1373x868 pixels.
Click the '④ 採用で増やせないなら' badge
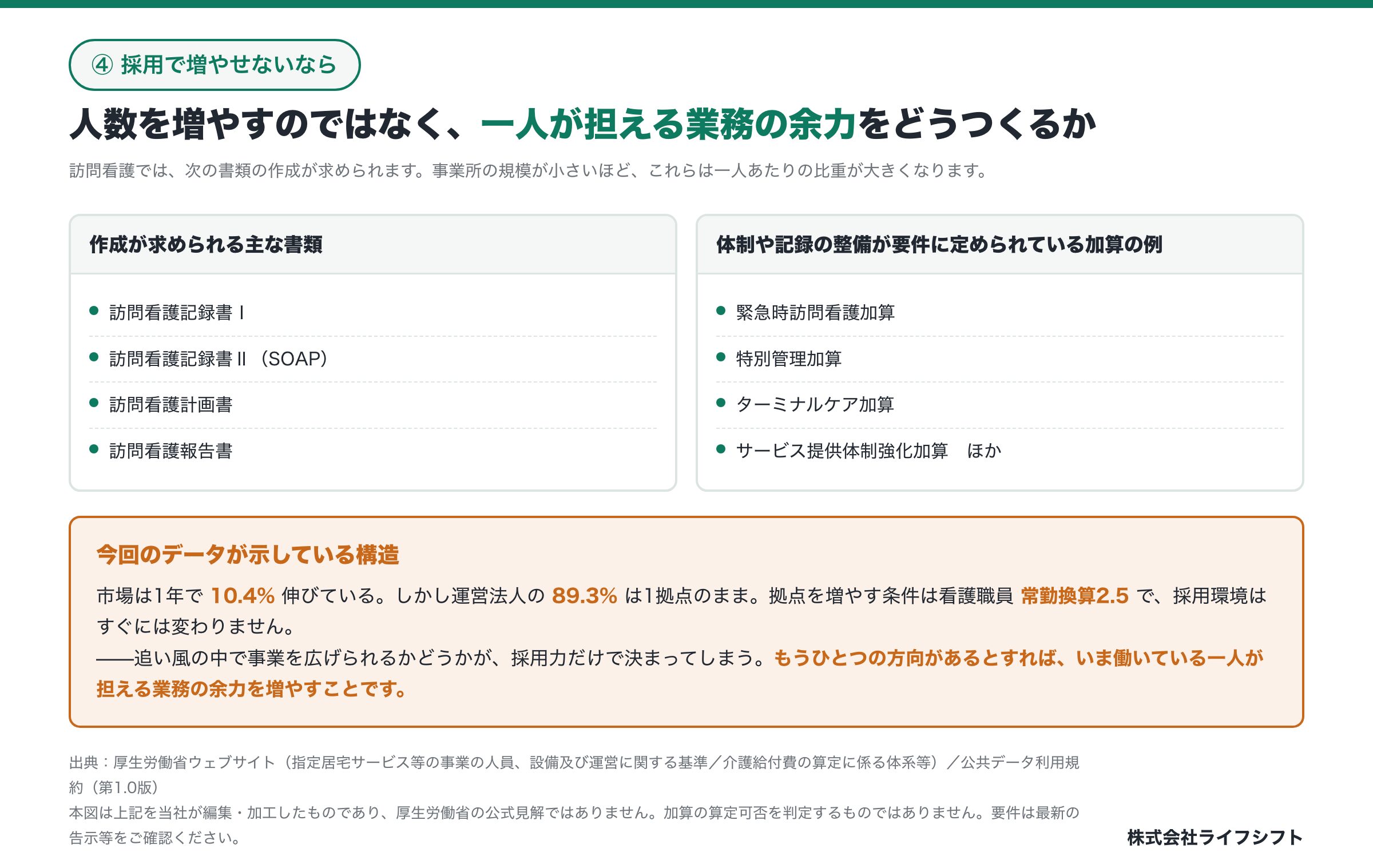pos(215,65)
